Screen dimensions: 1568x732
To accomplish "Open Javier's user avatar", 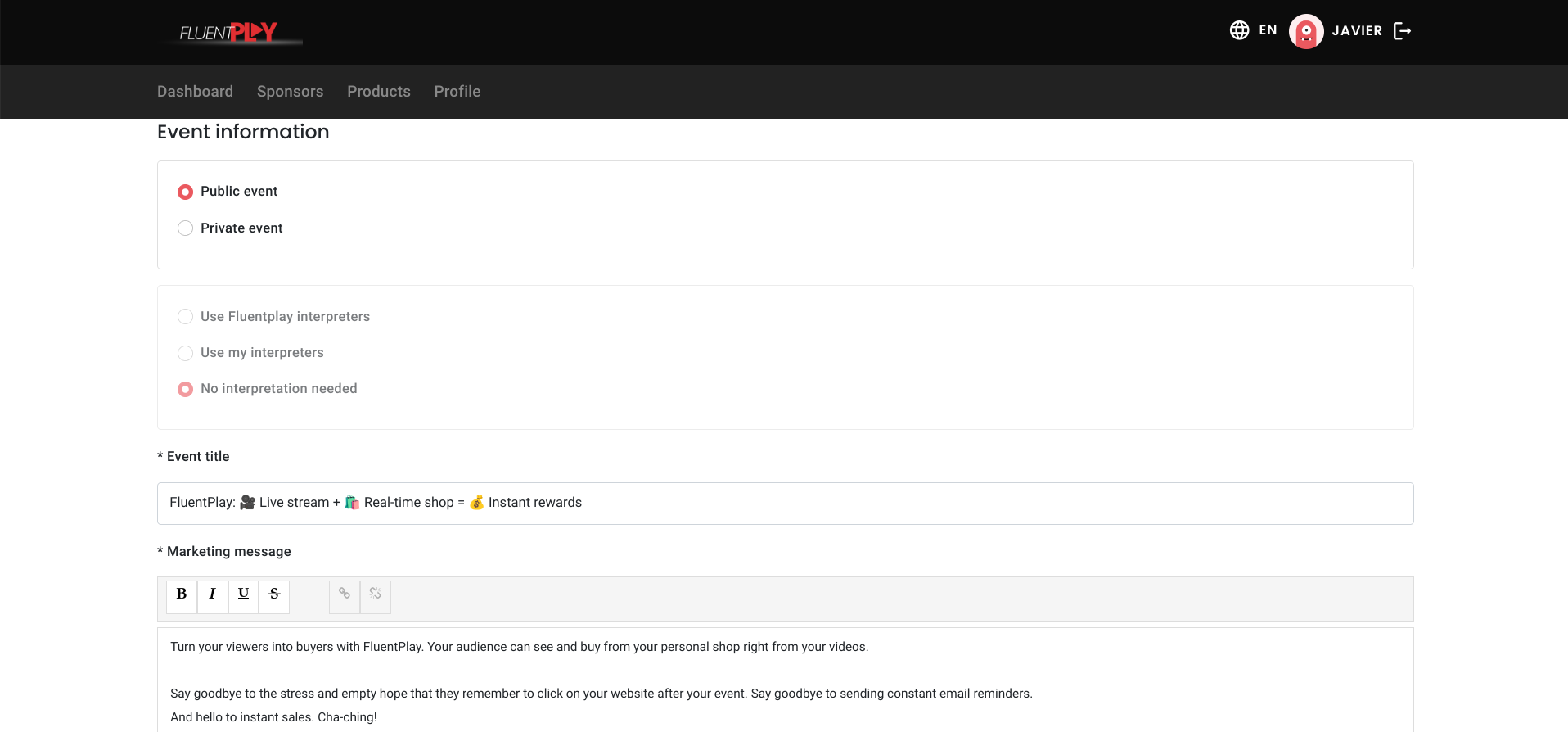I will (x=1306, y=31).
